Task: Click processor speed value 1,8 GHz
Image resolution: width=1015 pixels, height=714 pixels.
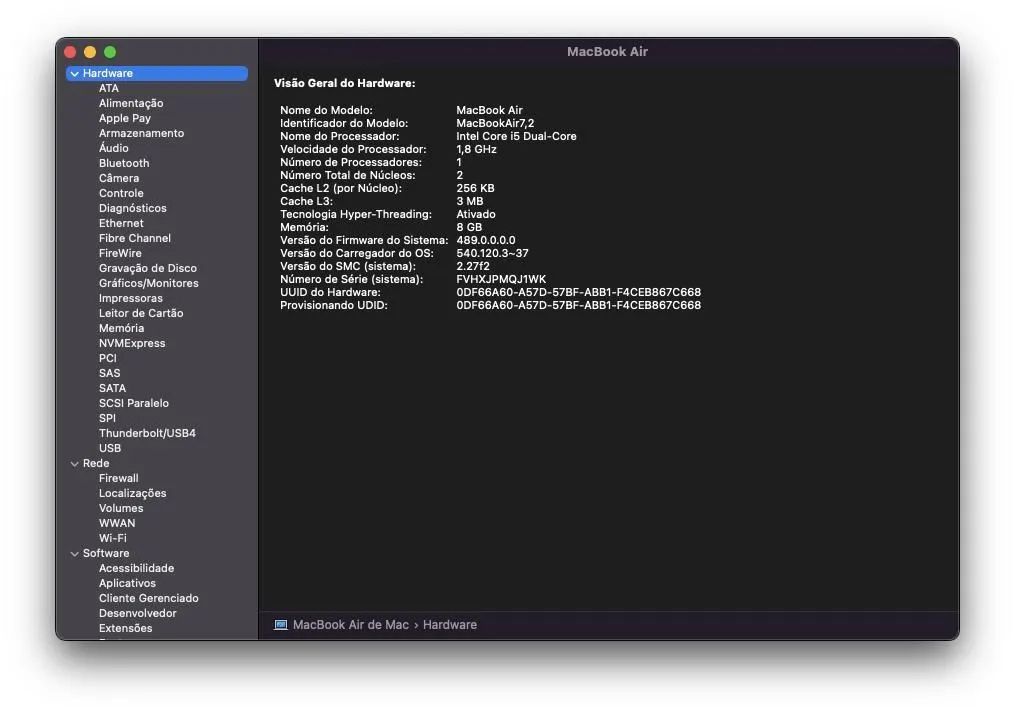Action: [476, 149]
